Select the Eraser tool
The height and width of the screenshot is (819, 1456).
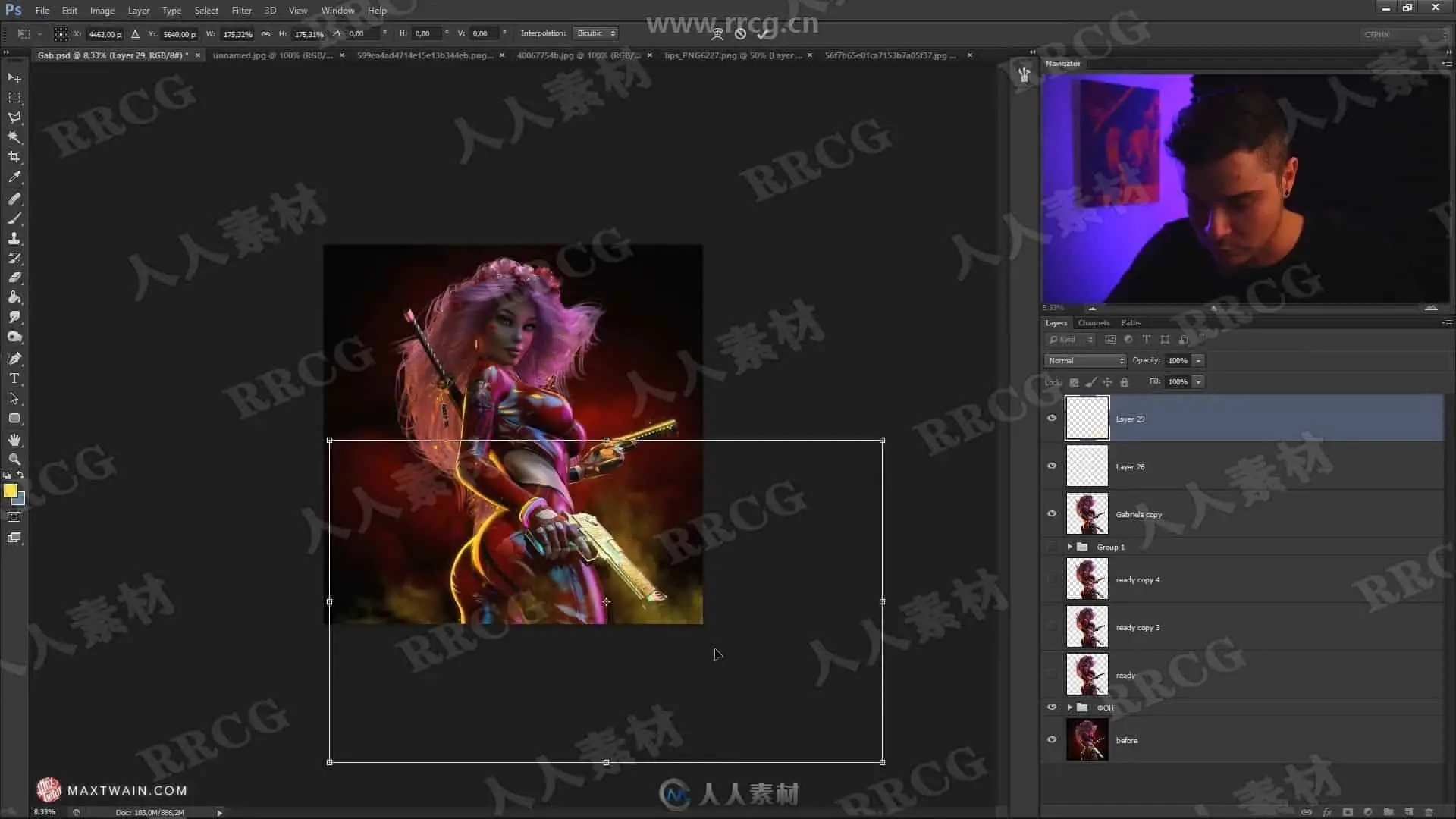tap(14, 278)
